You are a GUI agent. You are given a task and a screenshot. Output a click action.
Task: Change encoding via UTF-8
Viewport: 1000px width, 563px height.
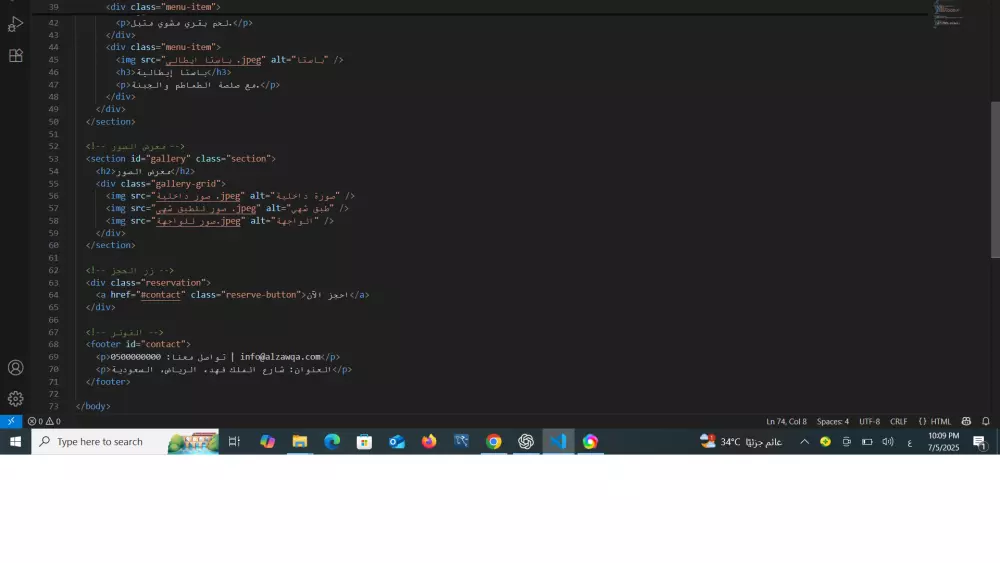pyautogui.click(x=869, y=421)
